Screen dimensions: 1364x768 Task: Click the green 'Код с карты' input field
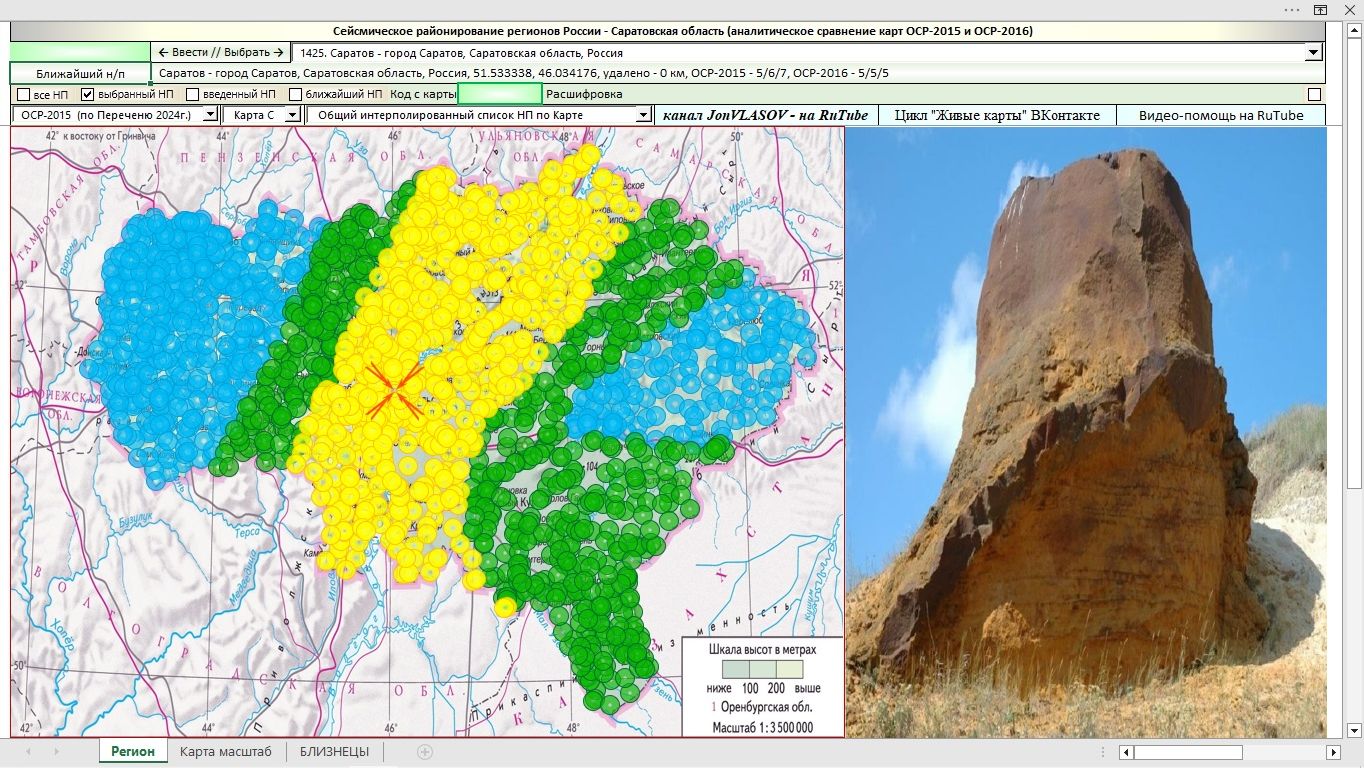(500, 94)
